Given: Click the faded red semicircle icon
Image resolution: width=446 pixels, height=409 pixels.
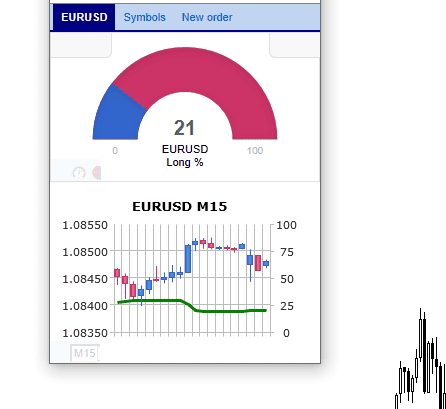Looking at the screenshot, I should click(x=97, y=173).
